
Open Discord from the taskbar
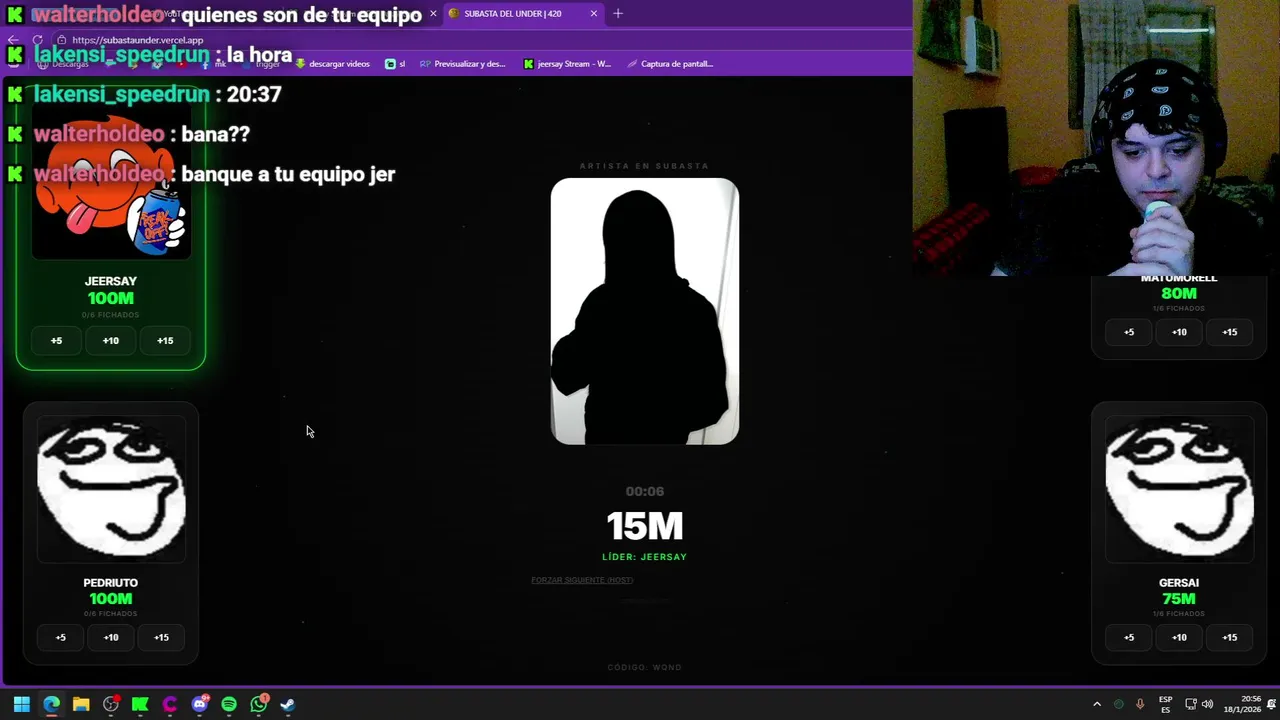click(200, 704)
